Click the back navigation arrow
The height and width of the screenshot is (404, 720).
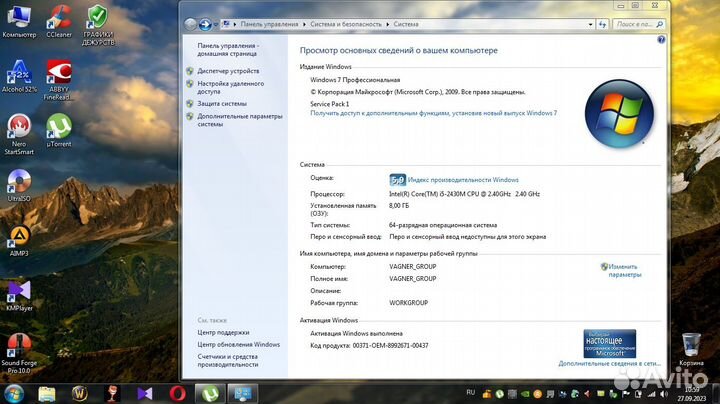pos(191,24)
